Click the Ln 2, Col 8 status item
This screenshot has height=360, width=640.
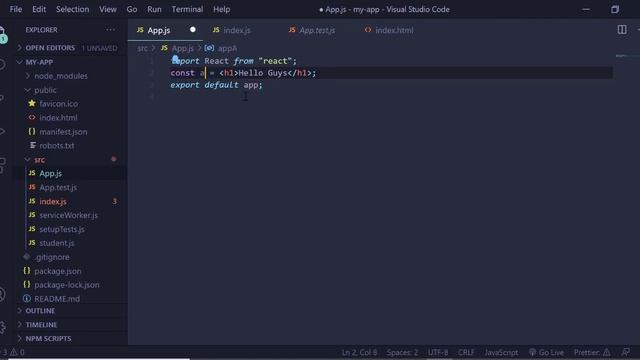pos(359,352)
